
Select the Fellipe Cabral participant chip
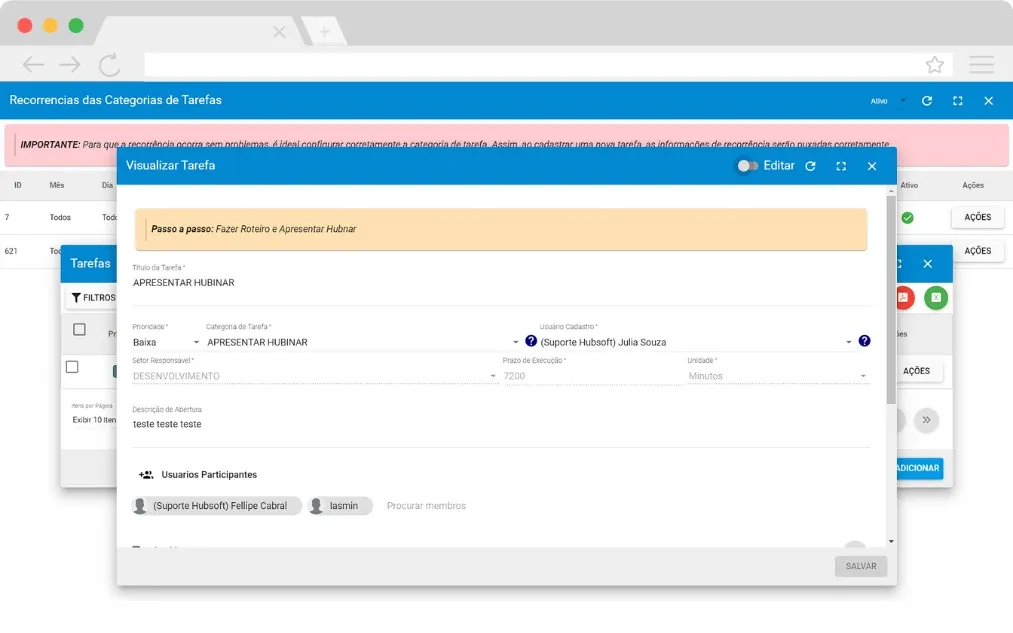(x=216, y=506)
